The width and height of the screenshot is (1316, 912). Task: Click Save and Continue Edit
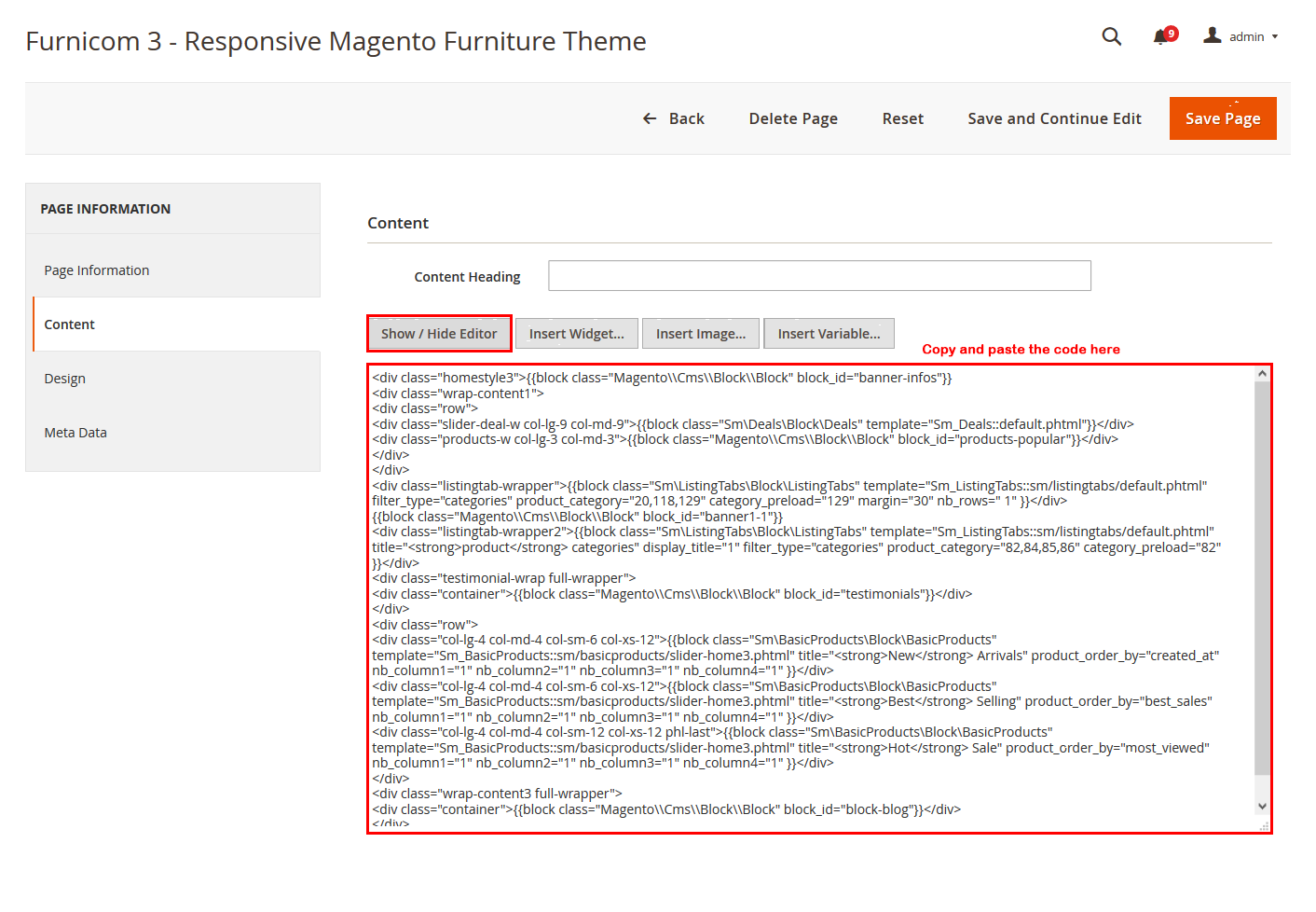coord(1054,118)
